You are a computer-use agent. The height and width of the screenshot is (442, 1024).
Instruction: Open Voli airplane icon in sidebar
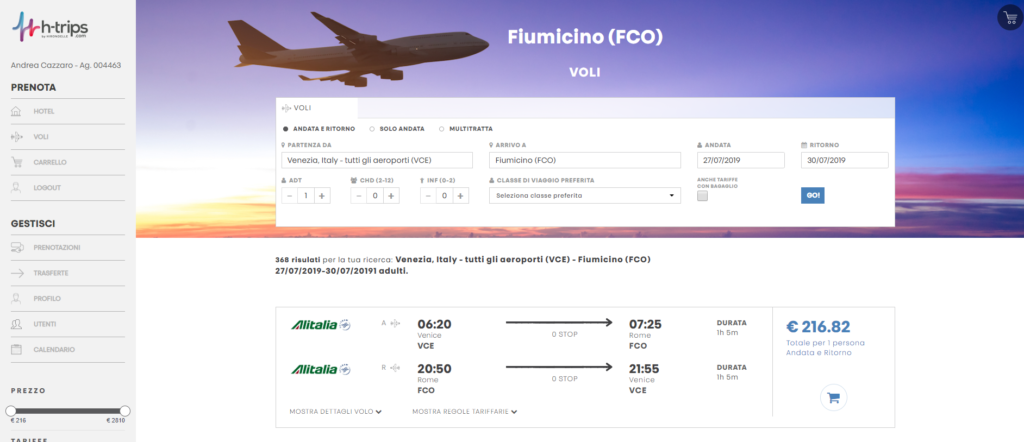(17, 137)
